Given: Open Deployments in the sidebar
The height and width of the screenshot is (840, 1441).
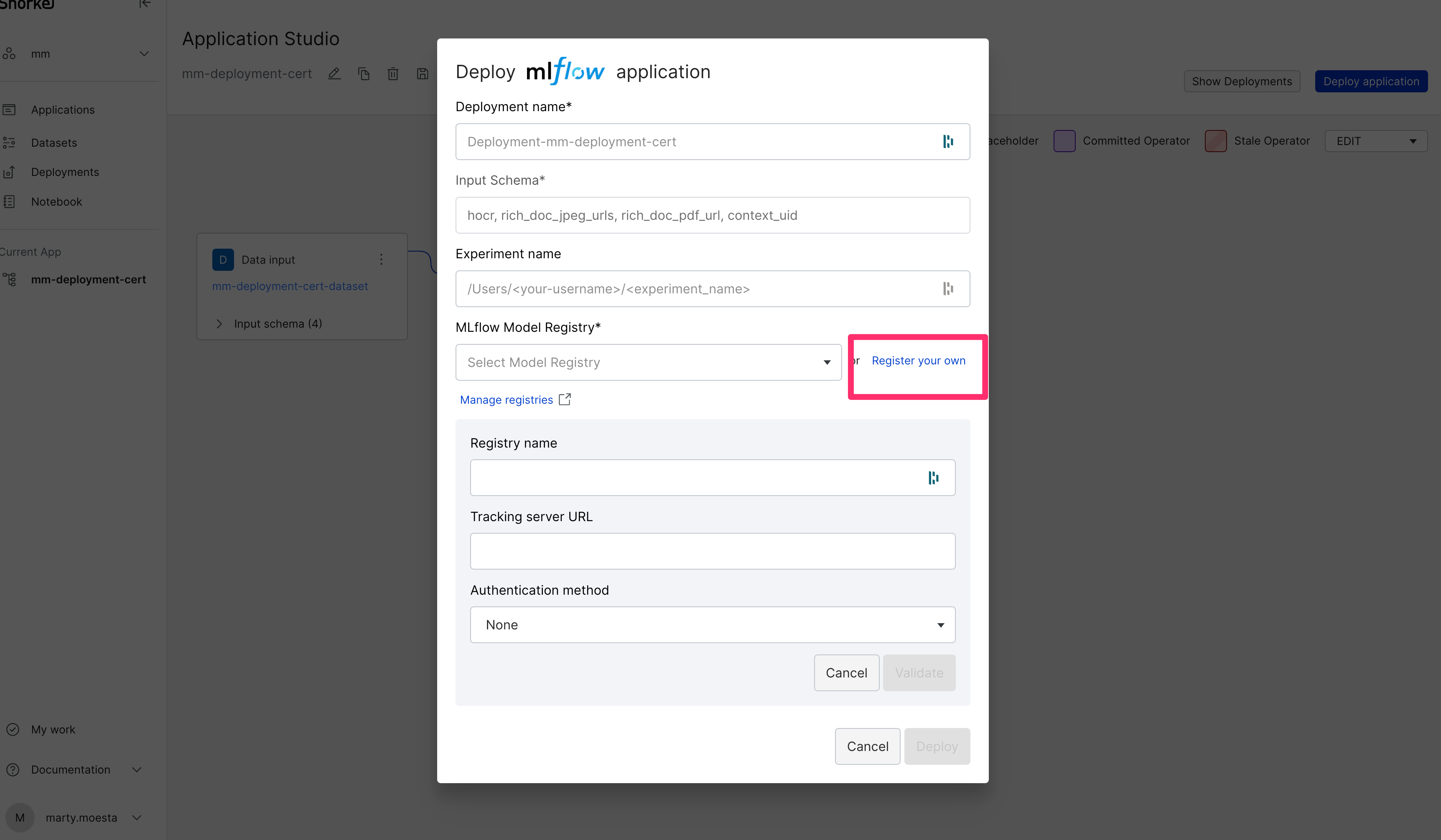Looking at the screenshot, I should 65,172.
